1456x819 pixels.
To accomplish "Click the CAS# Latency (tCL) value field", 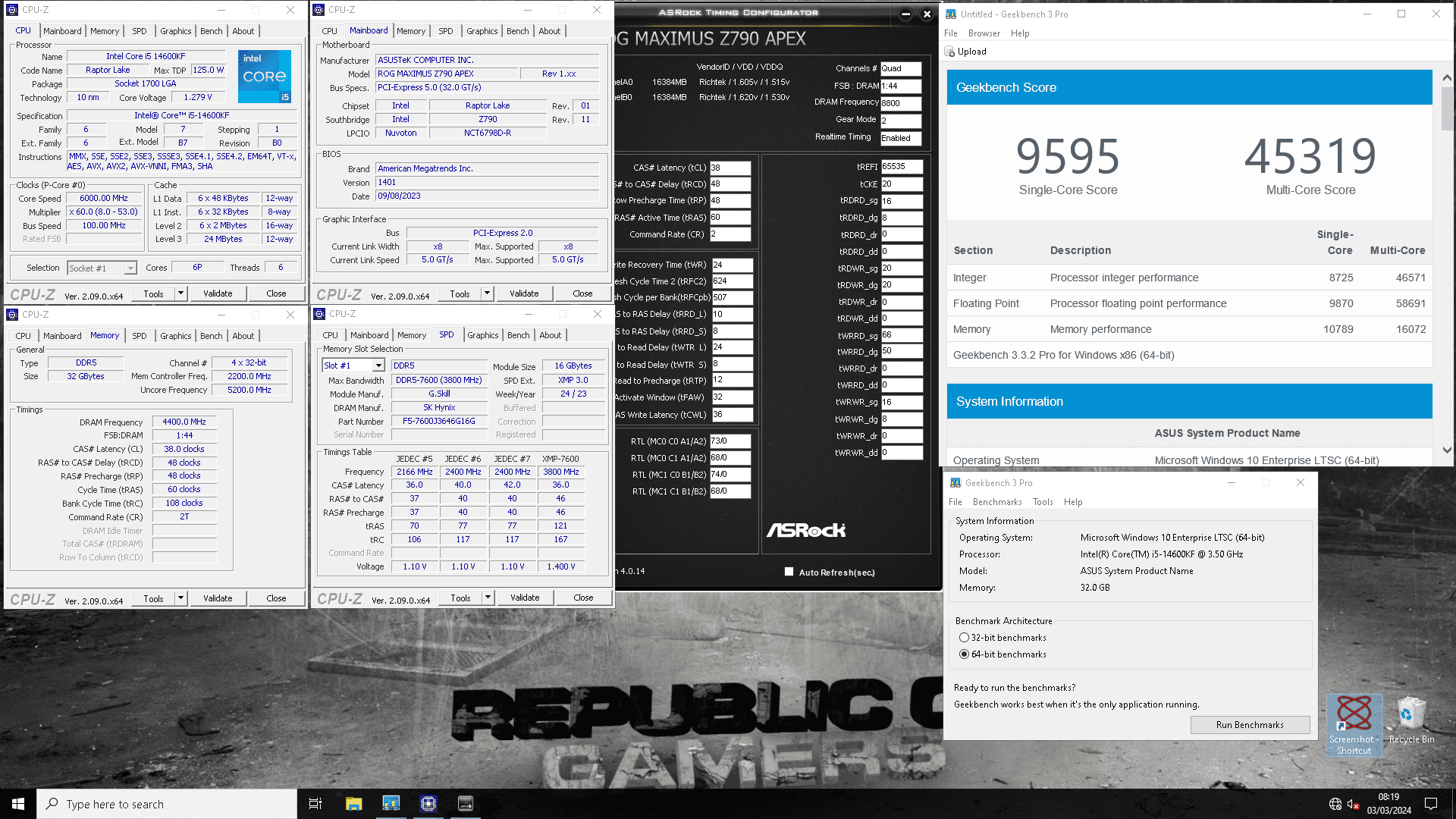I will point(730,168).
